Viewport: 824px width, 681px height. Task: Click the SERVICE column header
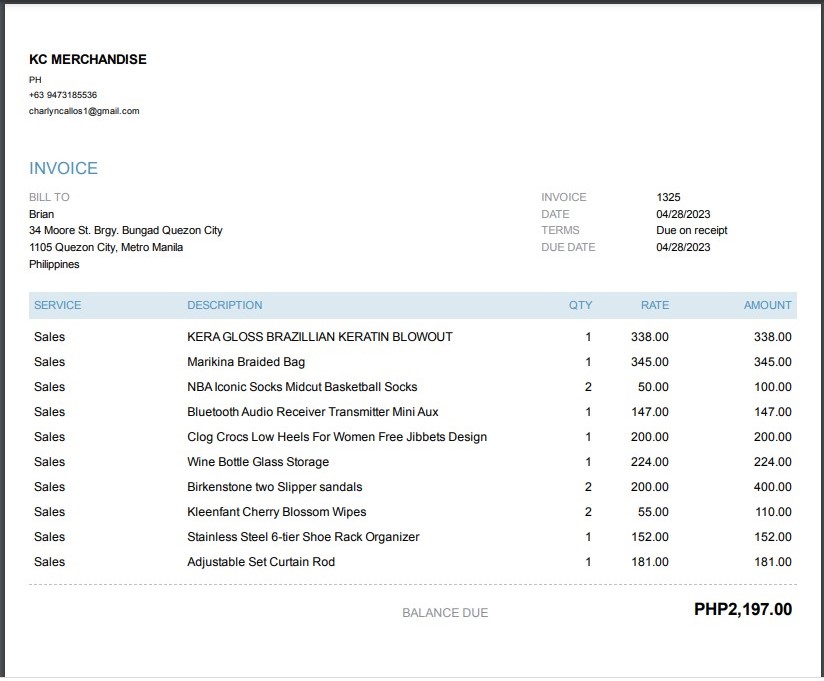click(x=58, y=305)
